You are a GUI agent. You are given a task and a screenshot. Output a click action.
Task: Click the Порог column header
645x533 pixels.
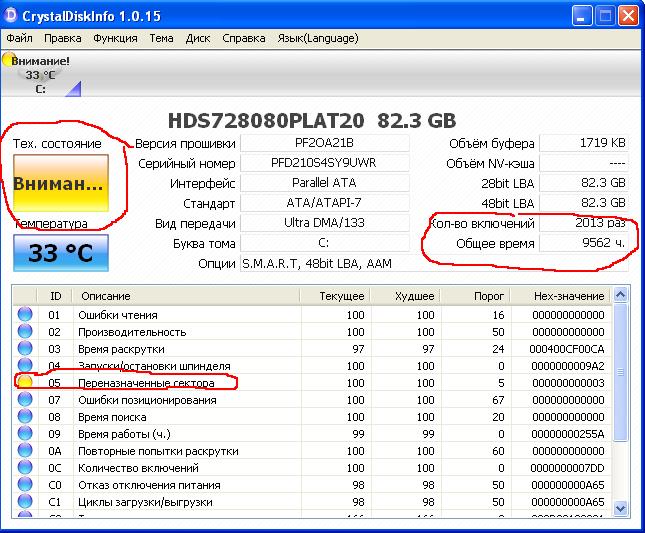476,296
